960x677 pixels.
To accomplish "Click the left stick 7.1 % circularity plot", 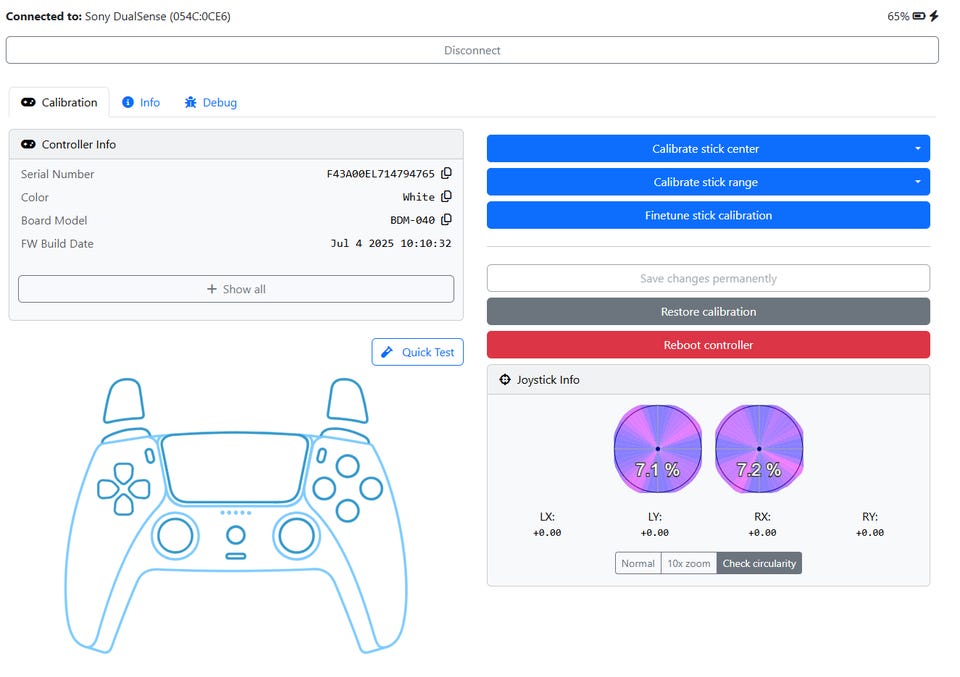I will click(658, 449).
